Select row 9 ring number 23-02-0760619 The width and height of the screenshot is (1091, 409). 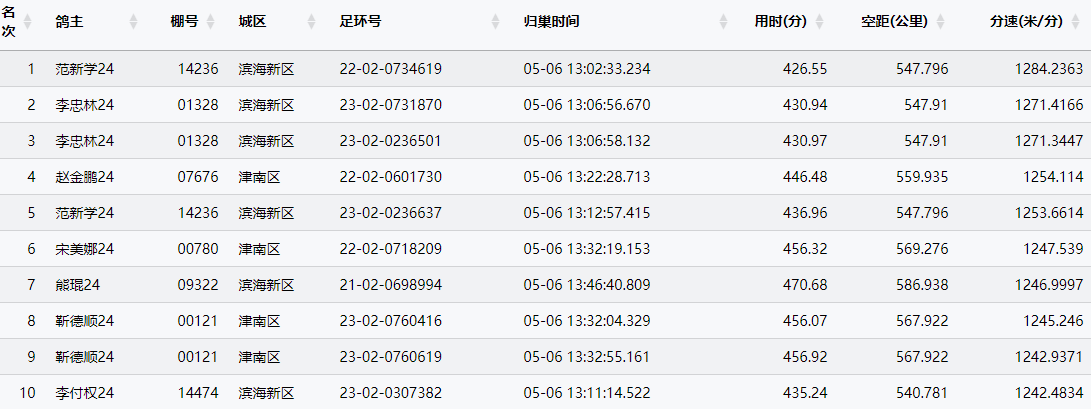point(391,357)
